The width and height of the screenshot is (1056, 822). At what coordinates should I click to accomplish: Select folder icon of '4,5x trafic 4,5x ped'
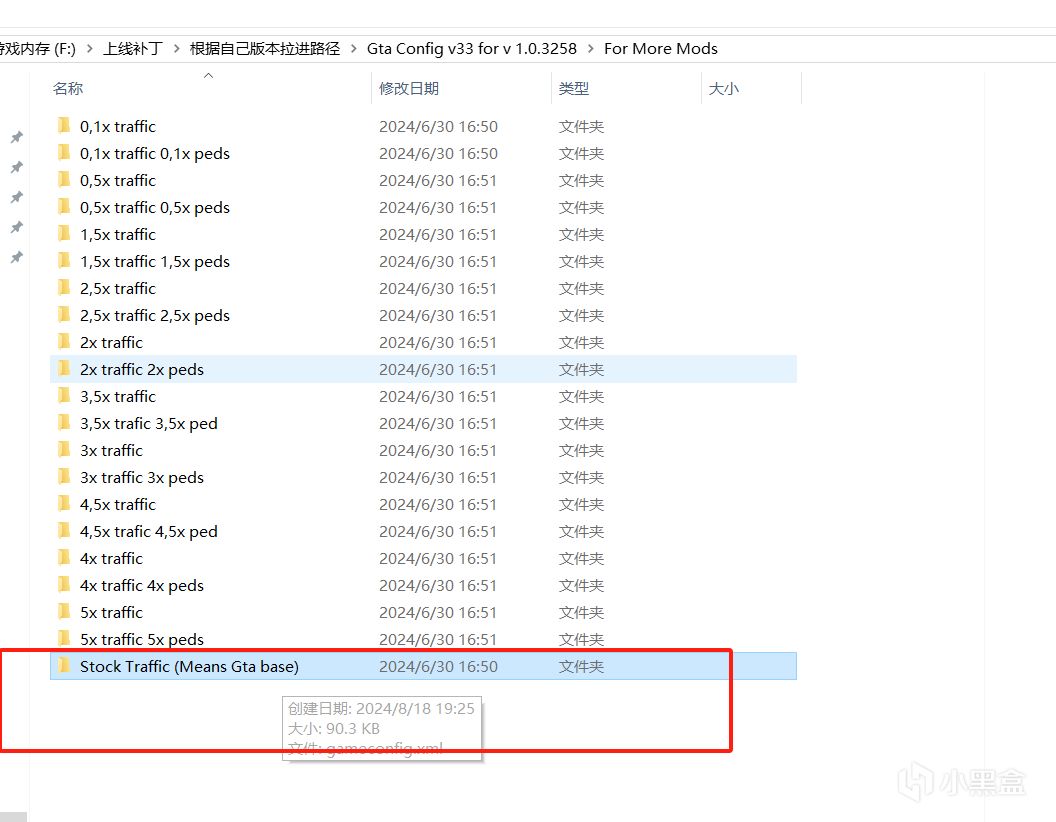pyautogui.click(x=64, y=530)
